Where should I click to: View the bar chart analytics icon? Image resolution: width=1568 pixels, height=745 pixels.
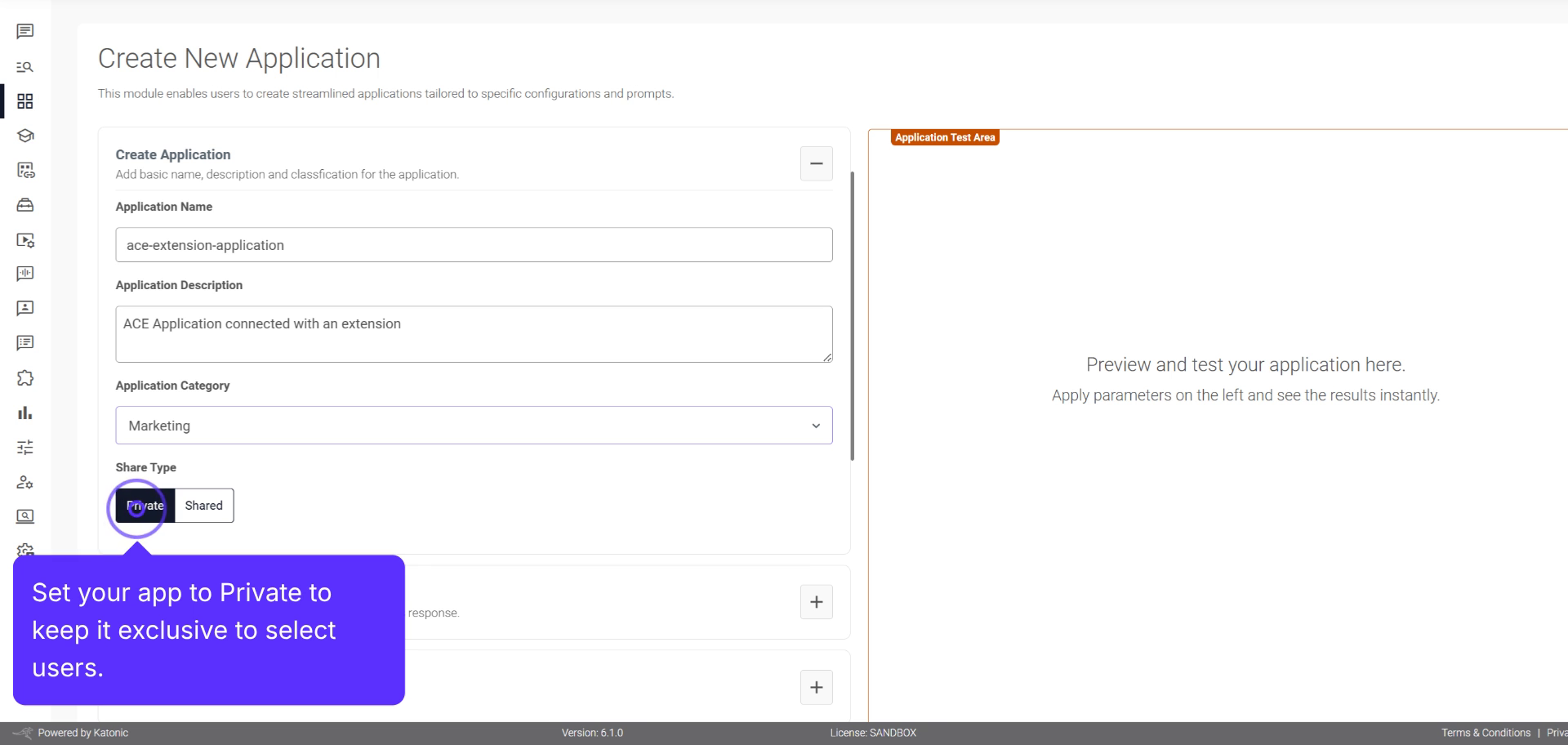[24, 413]
